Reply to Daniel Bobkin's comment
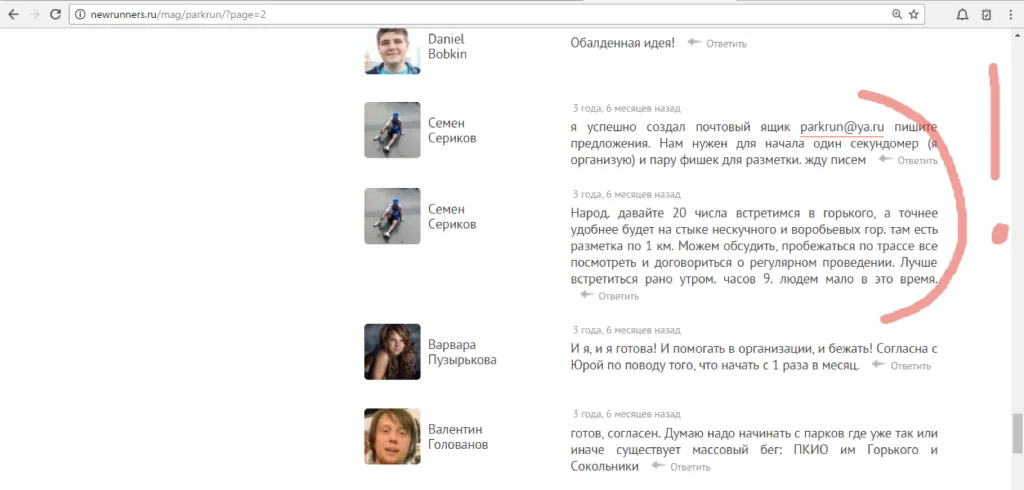1024x490 pixels. pyautogui.click(x=717, y=44)
